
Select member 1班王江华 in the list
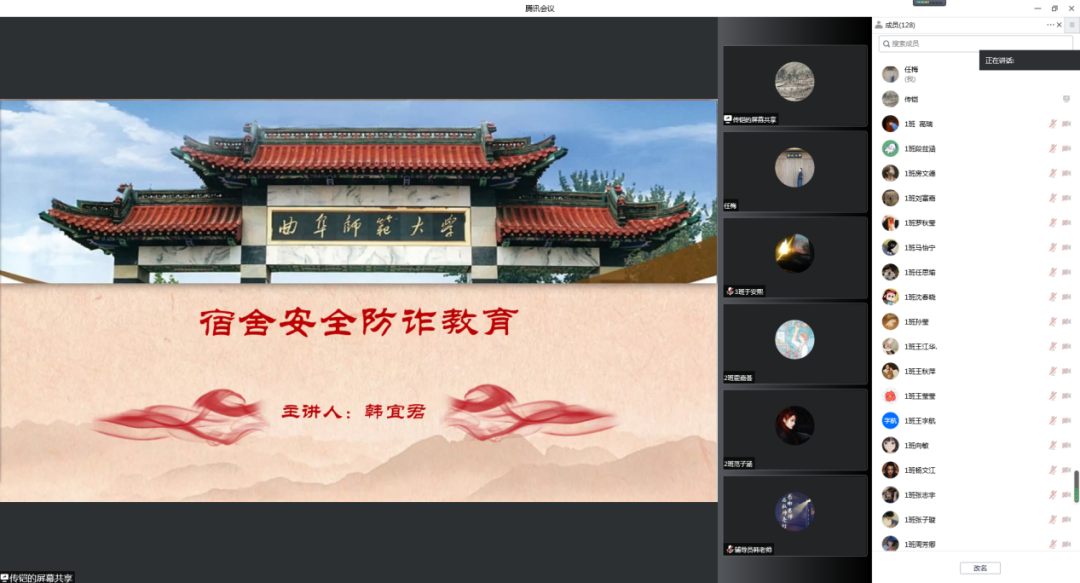coord(975,347)
